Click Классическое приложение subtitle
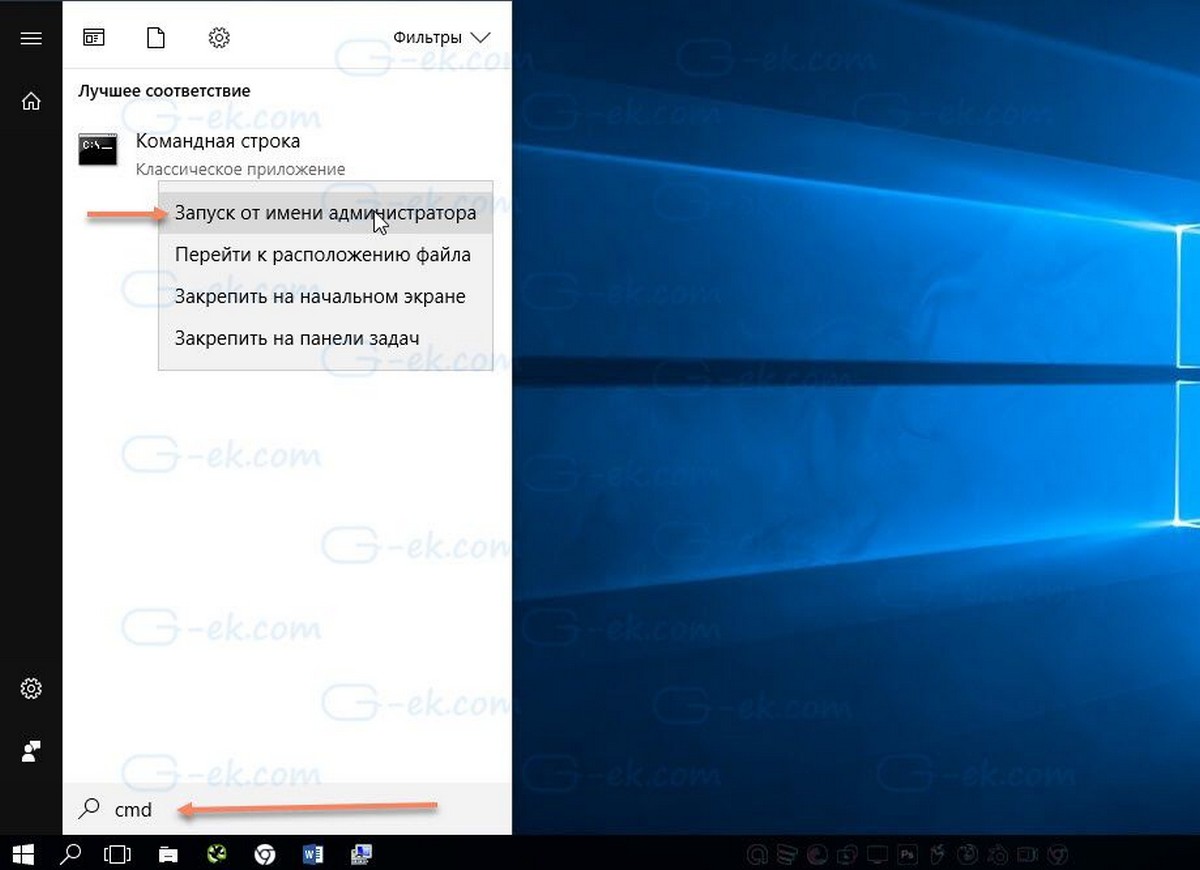The height and width of the screenshot is (870, 1200). tap(240, 169)
